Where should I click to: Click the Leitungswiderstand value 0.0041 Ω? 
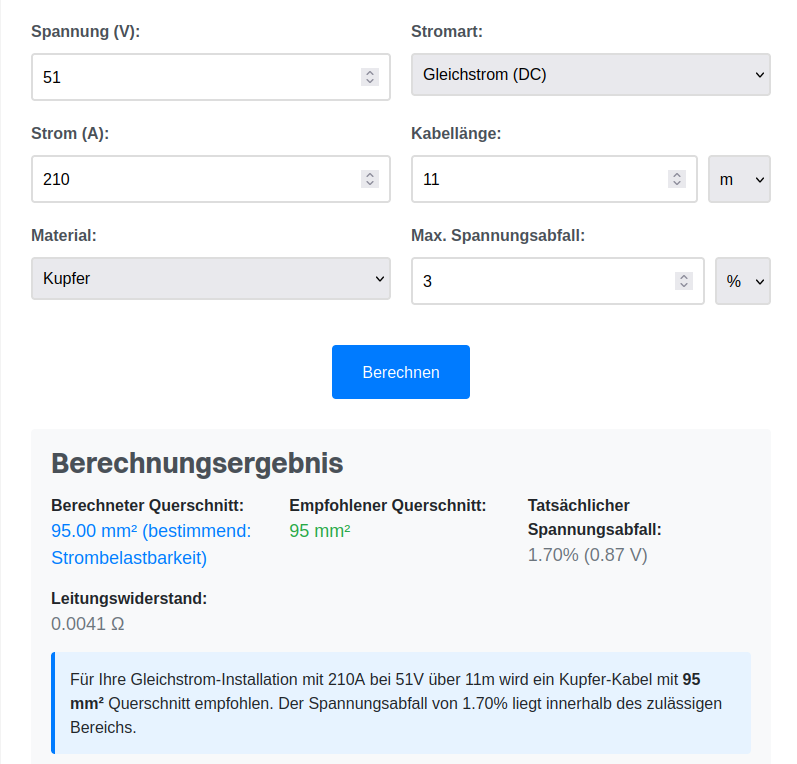(x=88, y=624)
